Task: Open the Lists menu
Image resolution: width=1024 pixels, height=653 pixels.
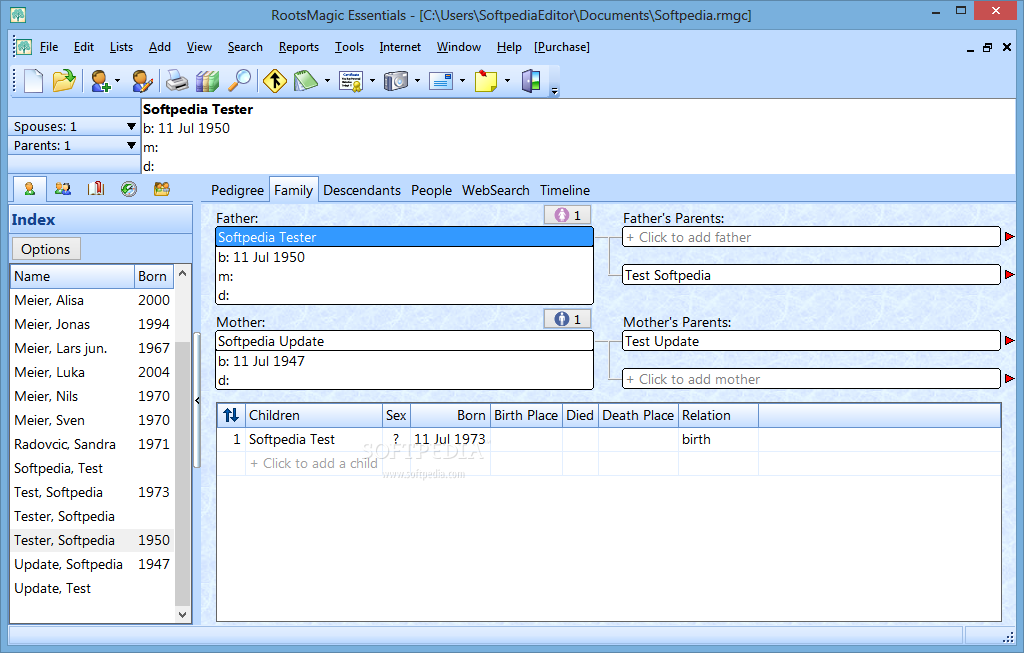Action: pyautogui.click(x=121, y=47)
